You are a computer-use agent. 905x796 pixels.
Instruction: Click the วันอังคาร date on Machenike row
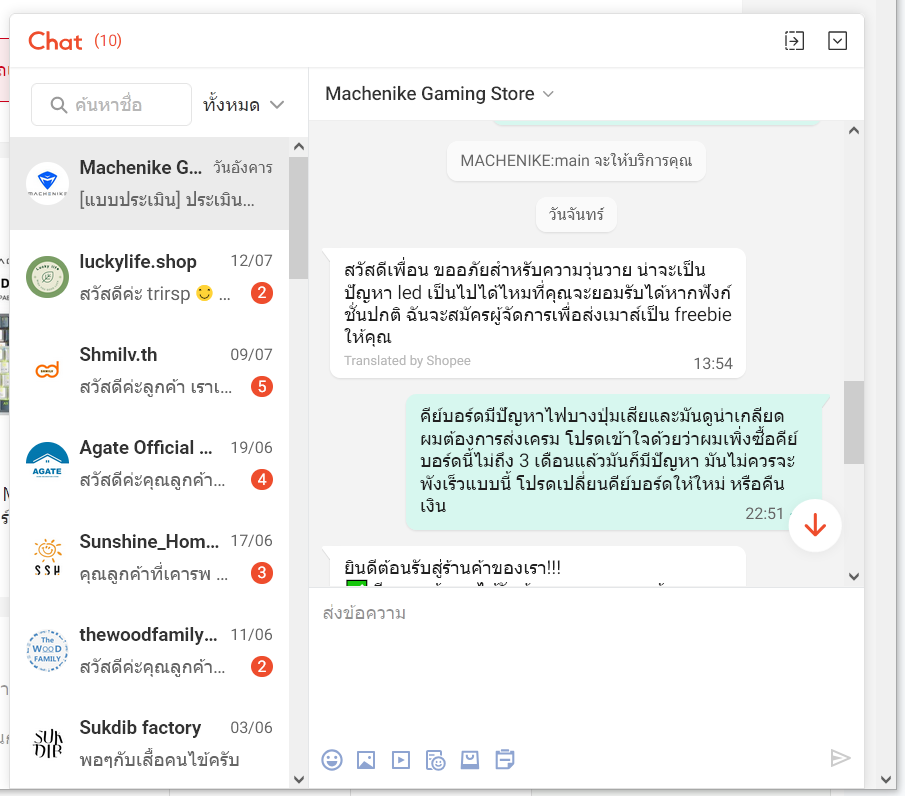[242, 167]
